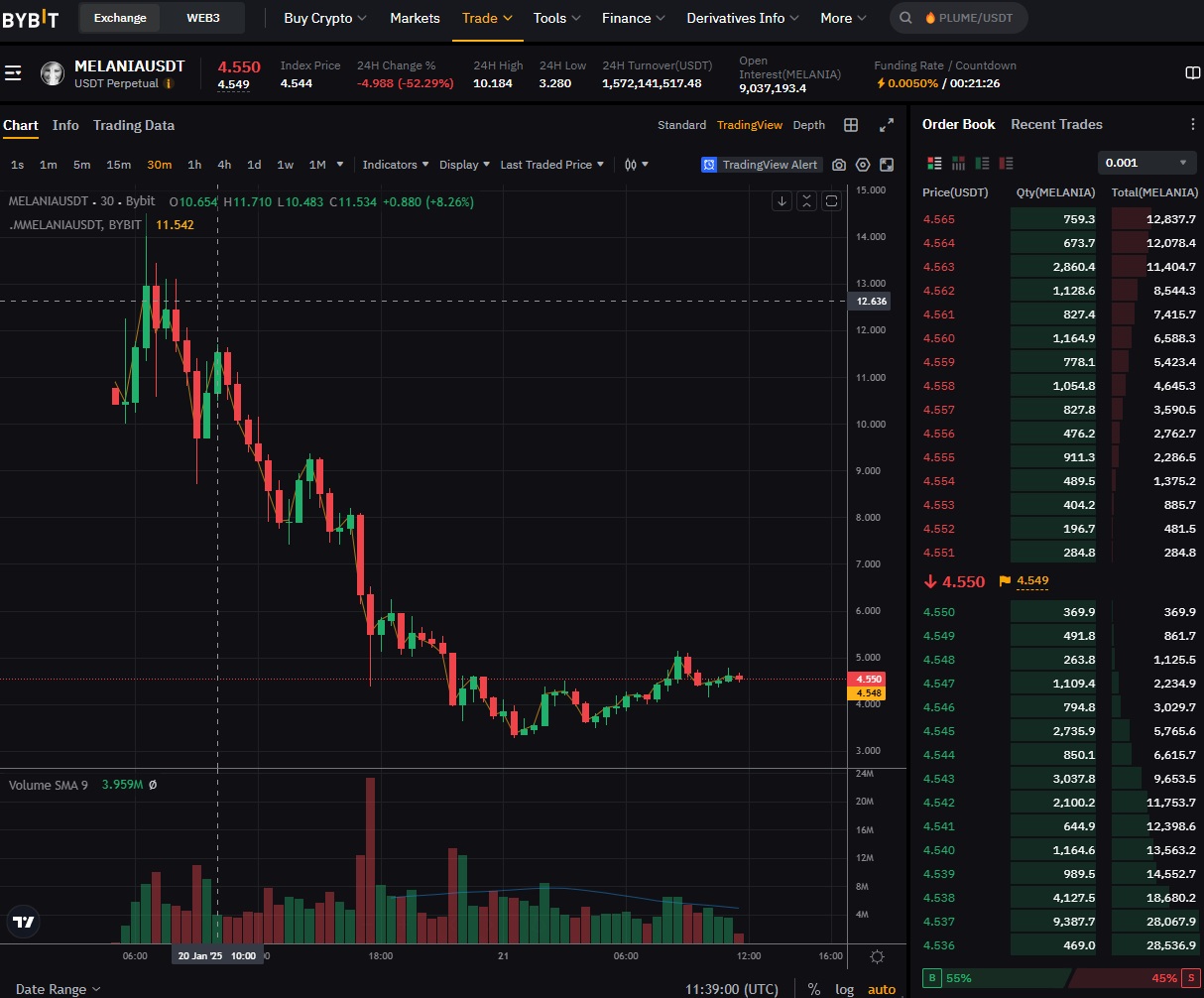Expand chart with the fullscreen arrows icon
Screen dimensions: 1204x998
pos(887,125)
